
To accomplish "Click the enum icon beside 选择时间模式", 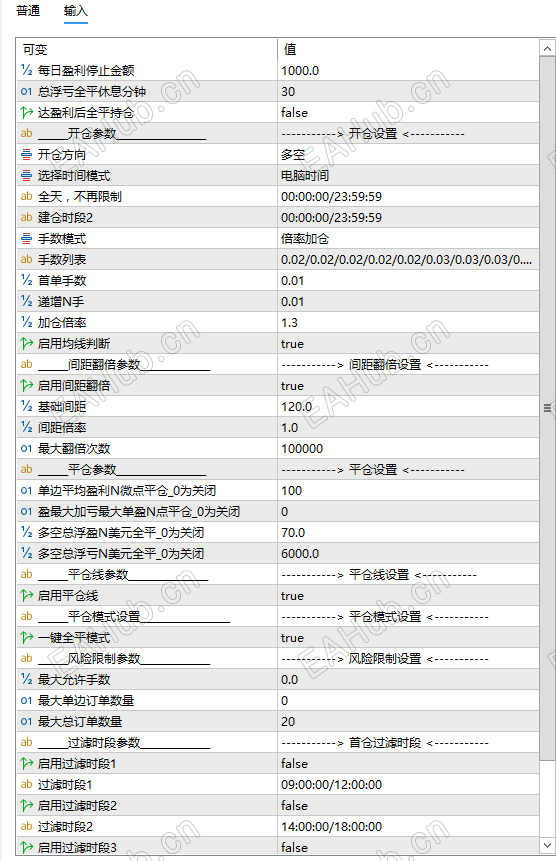I will (26, 175).
